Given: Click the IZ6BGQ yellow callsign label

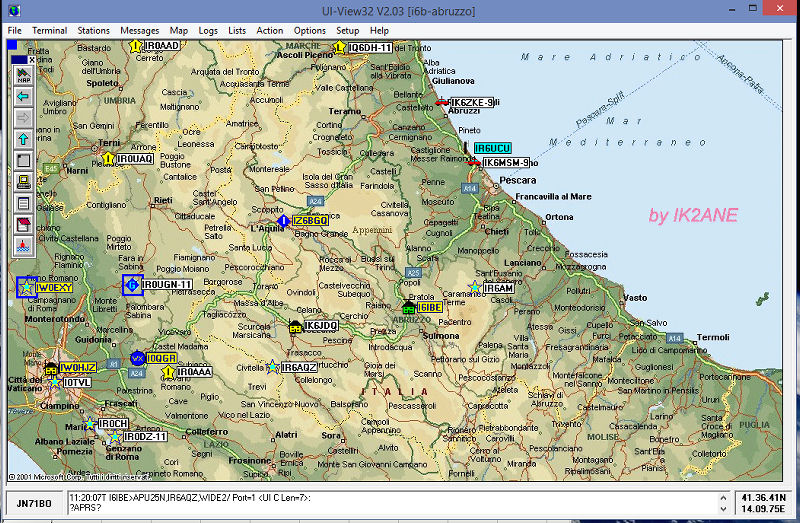Looking at the screenshot, I should tap(310, 220).
